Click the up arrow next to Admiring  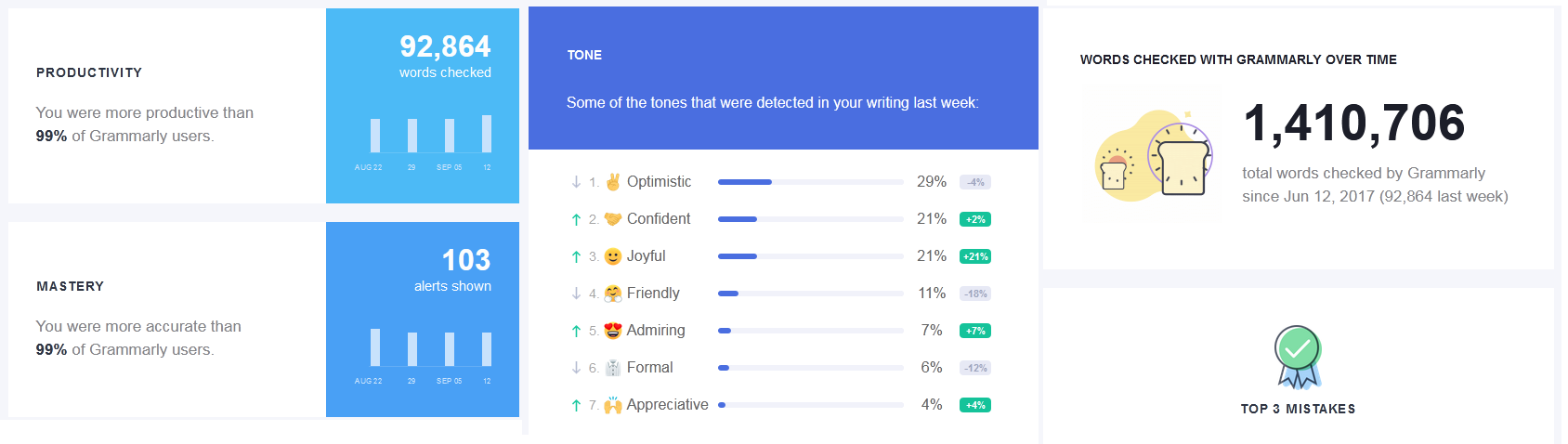pyautogui.click(x=576, y=331)
